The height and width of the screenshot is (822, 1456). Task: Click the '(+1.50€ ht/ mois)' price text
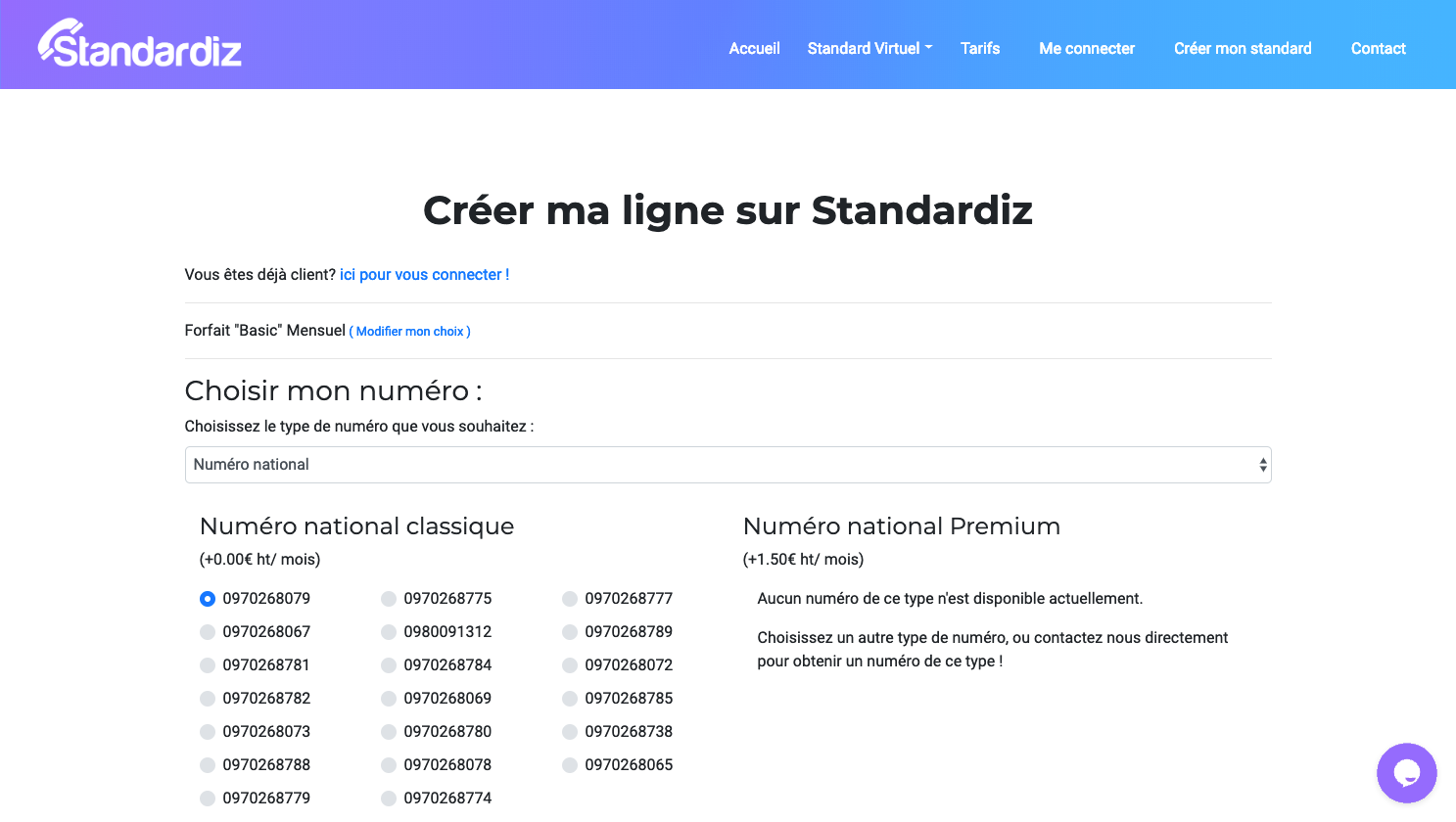point(803,560)
